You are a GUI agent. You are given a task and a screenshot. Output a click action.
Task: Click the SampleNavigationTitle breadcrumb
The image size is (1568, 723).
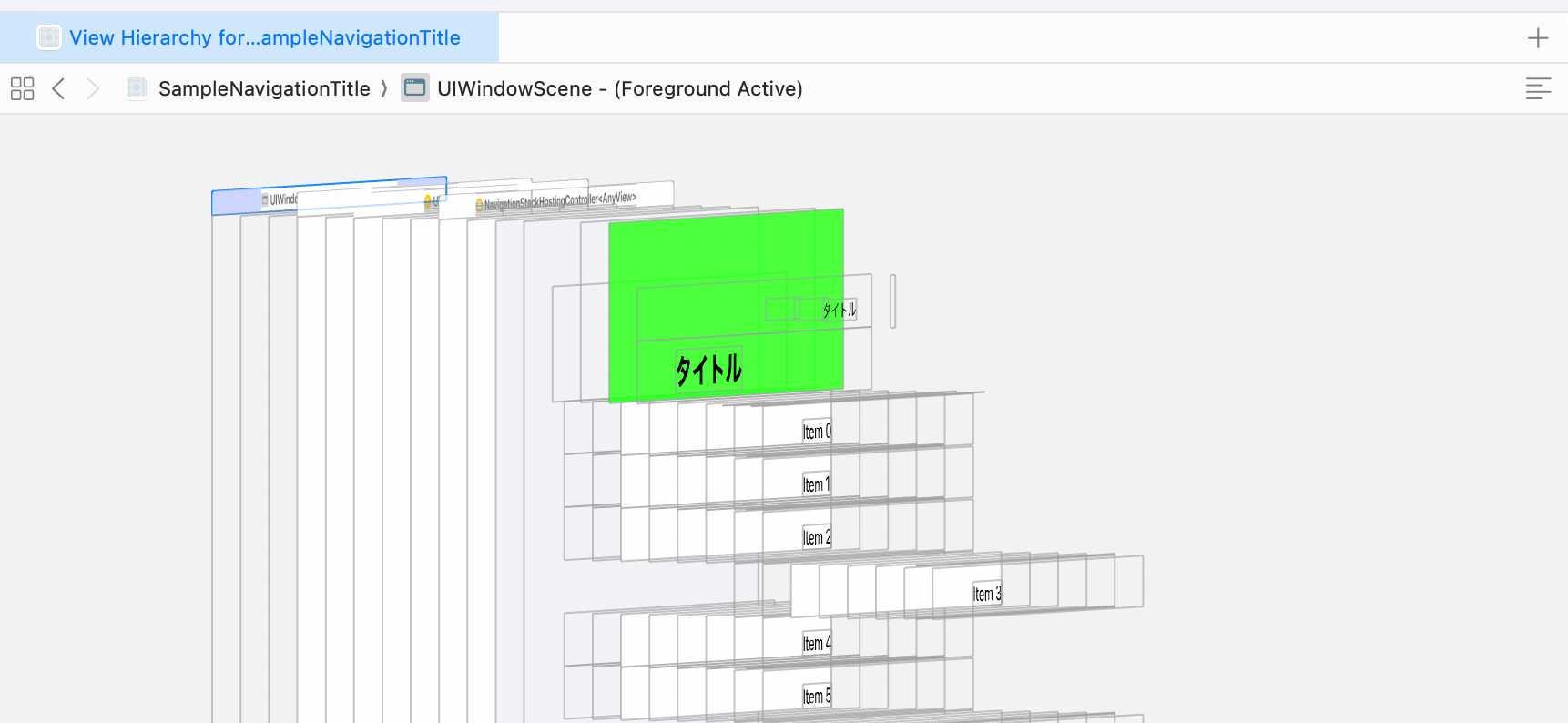click(264, 88)
